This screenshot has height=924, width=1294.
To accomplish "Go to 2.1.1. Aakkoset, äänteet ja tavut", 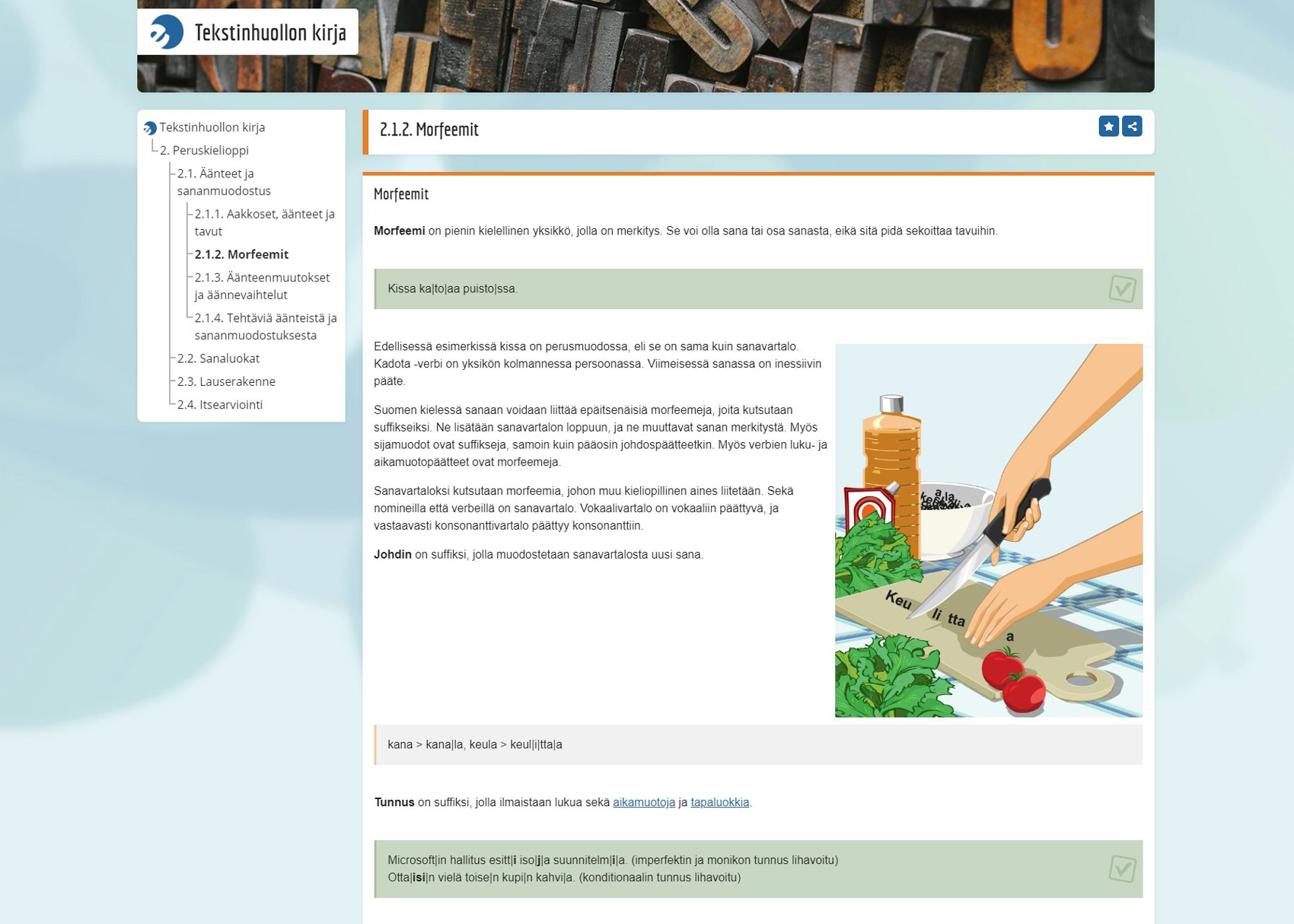I will (264, 222).
